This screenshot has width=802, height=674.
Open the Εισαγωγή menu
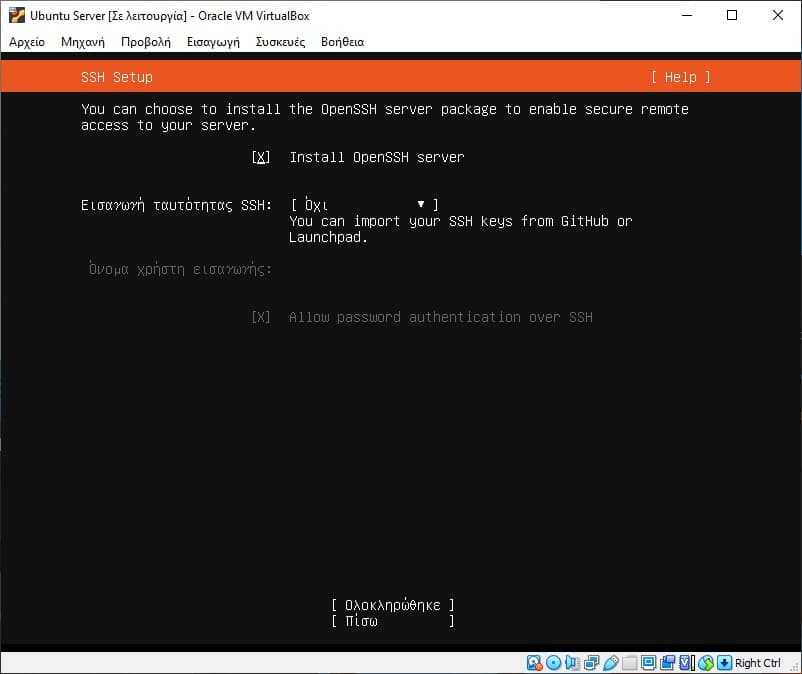[x=213, y=42]
